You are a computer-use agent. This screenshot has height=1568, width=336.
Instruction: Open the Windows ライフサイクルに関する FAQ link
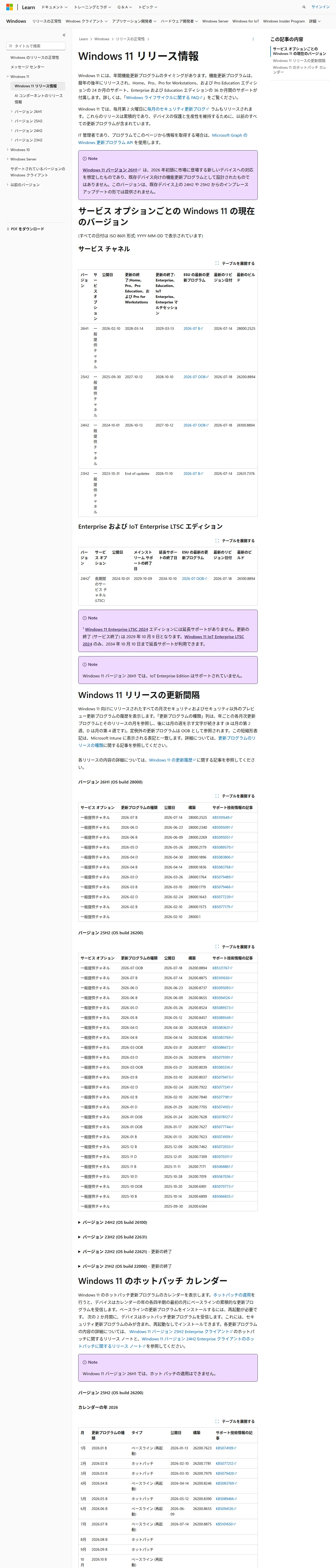click(x=165, y=97)
